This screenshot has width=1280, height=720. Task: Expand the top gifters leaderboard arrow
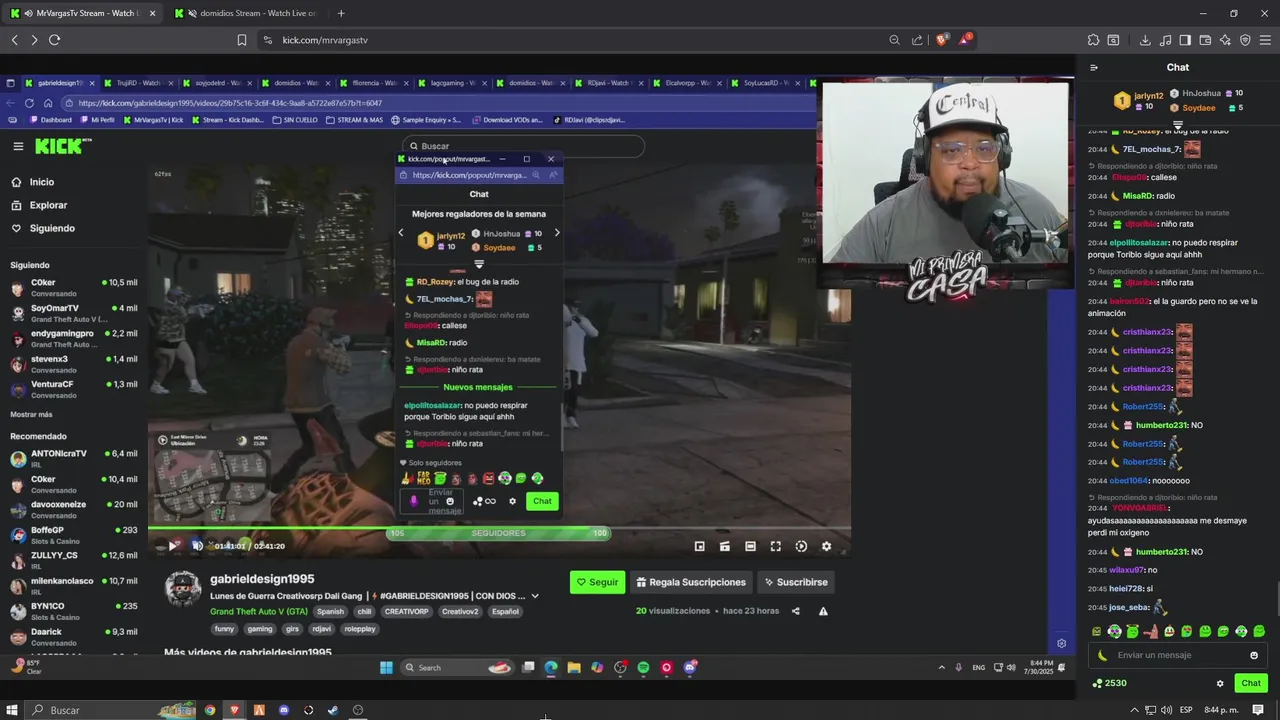pos(1178,124)
